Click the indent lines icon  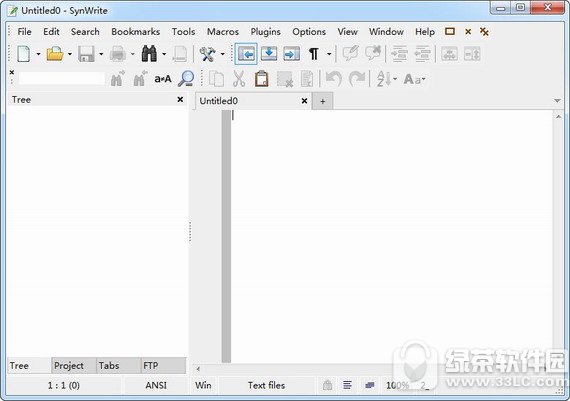pyautogui.click(x=399, y=54)
